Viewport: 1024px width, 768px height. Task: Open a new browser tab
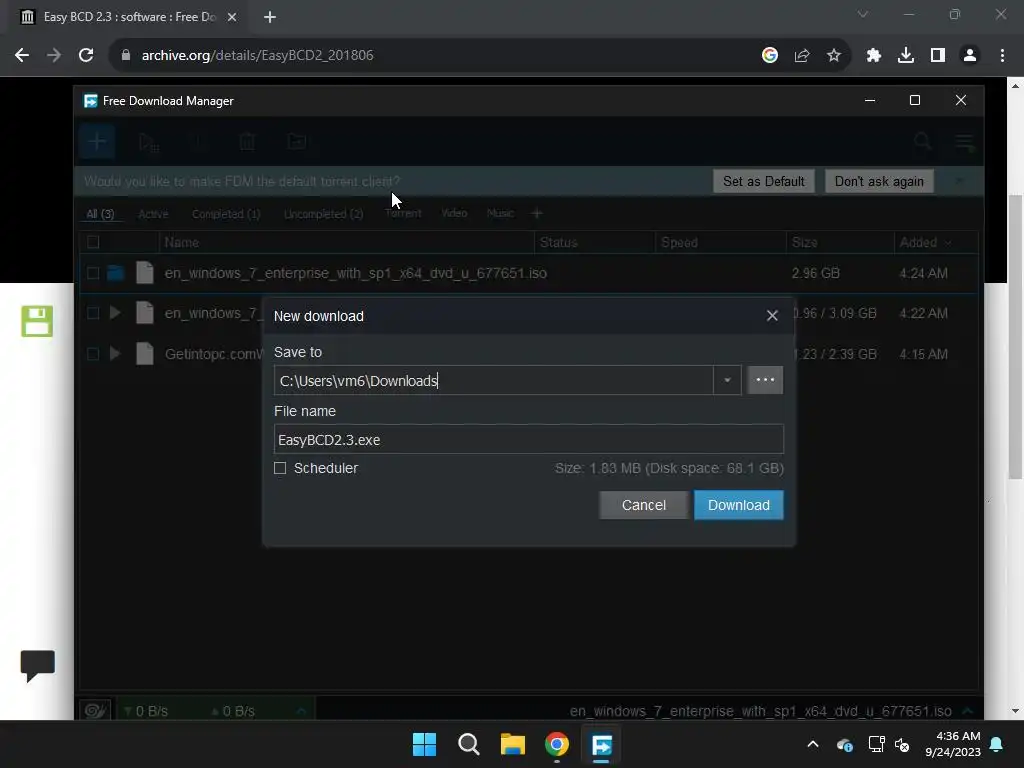(x=270, y=17)
